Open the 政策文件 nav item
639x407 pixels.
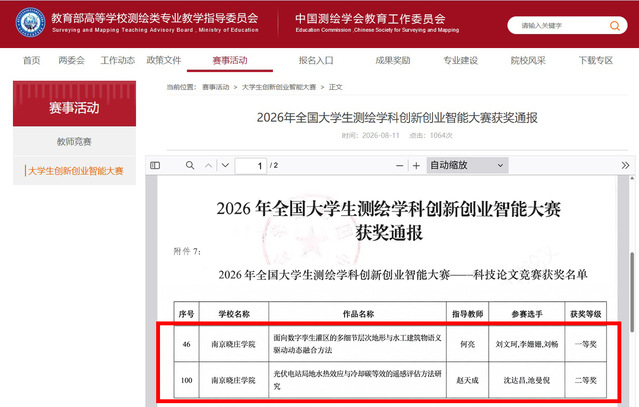tap(164, 60)
